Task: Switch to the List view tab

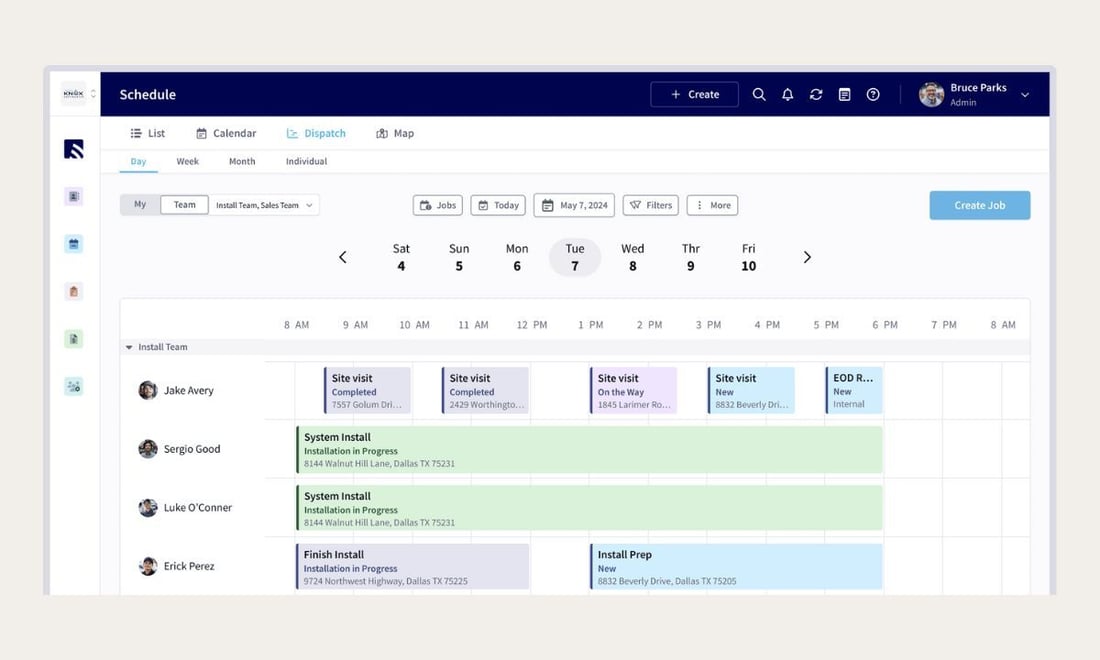Action: [147, 133]
